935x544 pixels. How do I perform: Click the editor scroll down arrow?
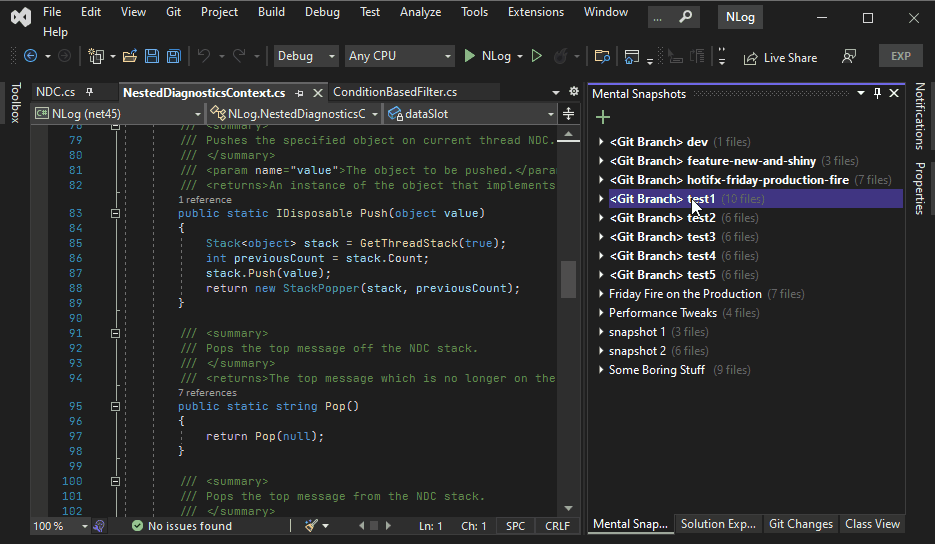[568, 508]
